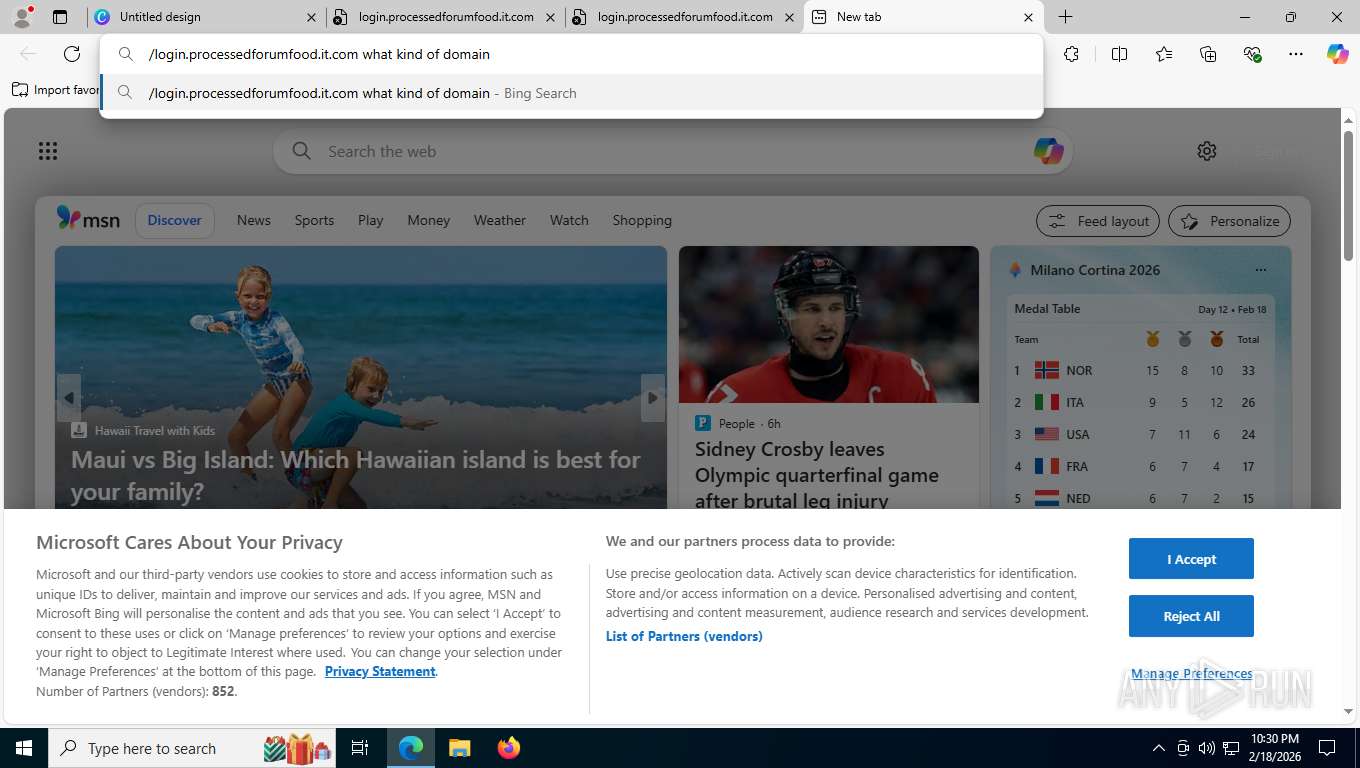Screen dimensions: 1360x768
Task: Show hidden system tray icons
Action: 1159,748
